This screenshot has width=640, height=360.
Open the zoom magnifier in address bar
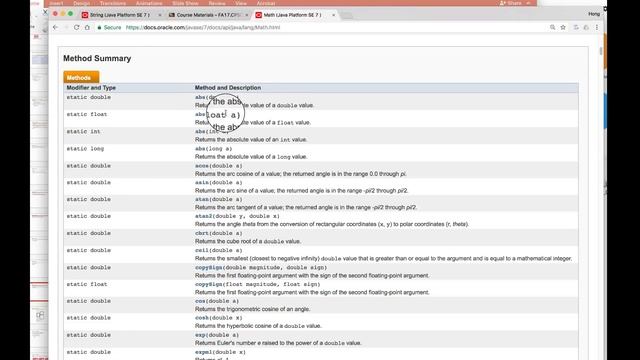pyautogui.click(x=552, y=27)
